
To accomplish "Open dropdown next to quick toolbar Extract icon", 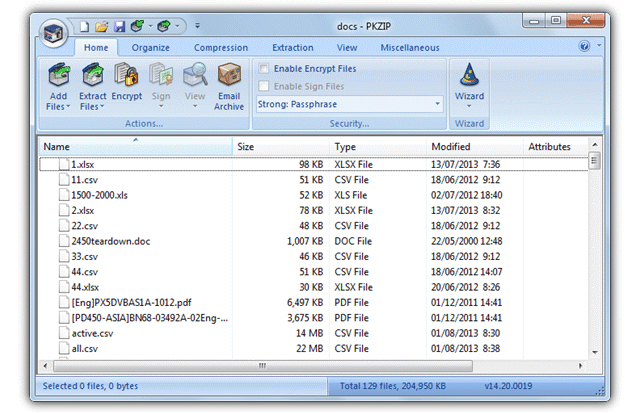I will [x=177, y=26].
